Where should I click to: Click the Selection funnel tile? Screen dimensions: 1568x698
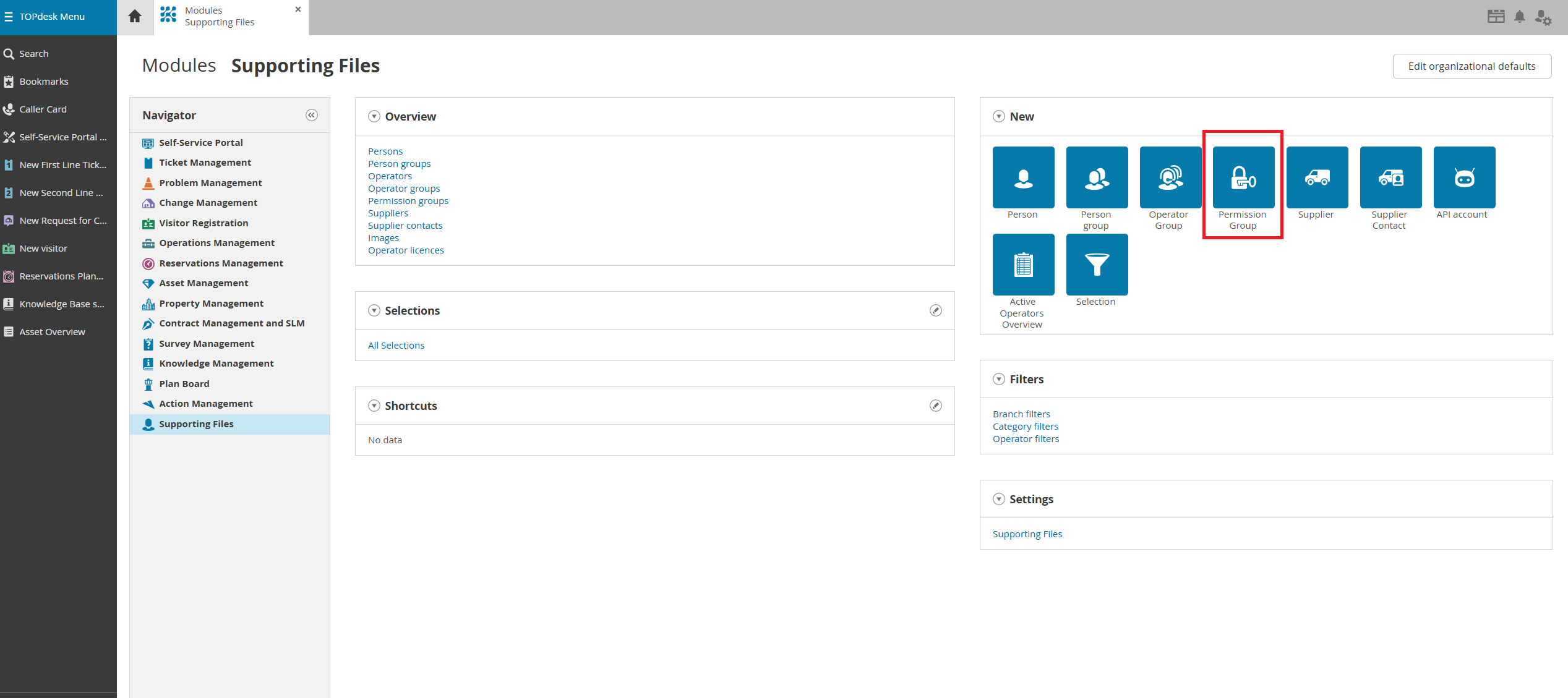coord(1097,265)
